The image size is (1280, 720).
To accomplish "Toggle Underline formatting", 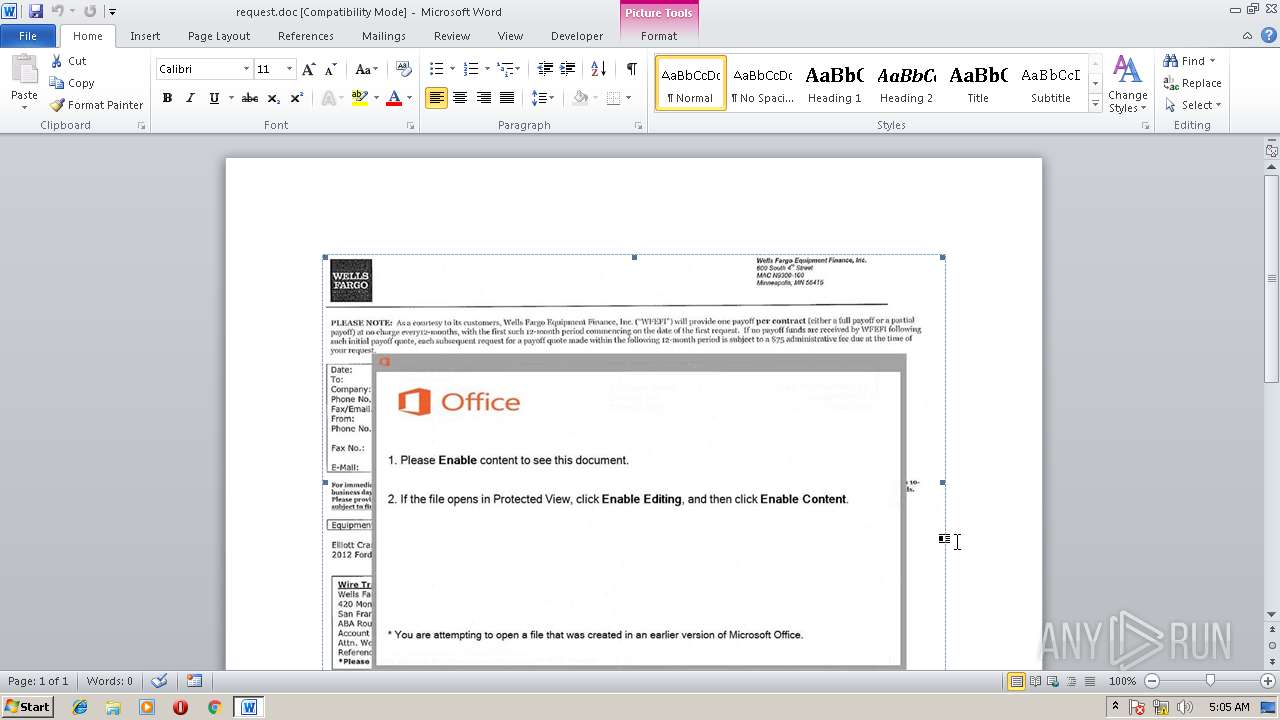I will (x=214, y=98).
